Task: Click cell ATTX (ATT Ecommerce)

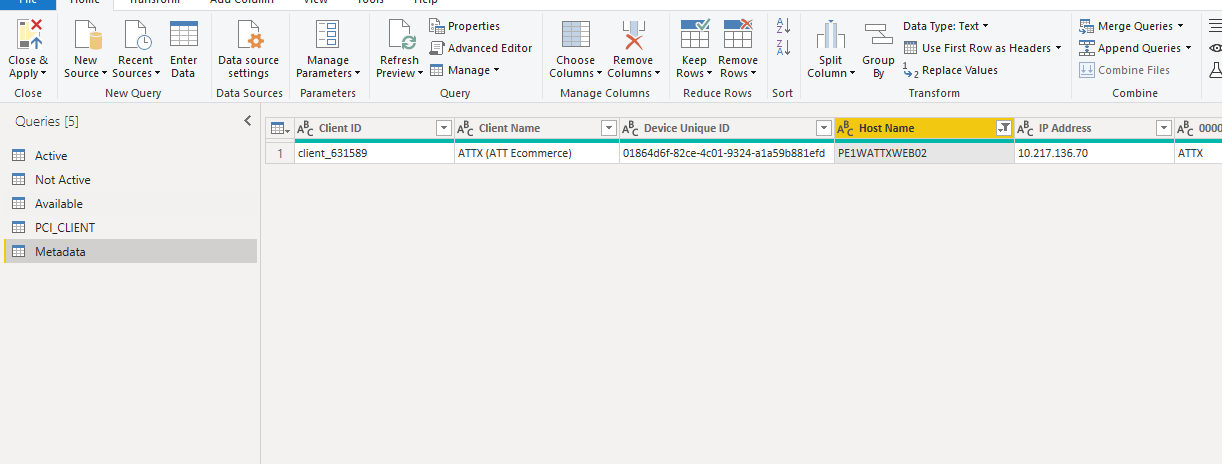Action: tap(536, 153)
